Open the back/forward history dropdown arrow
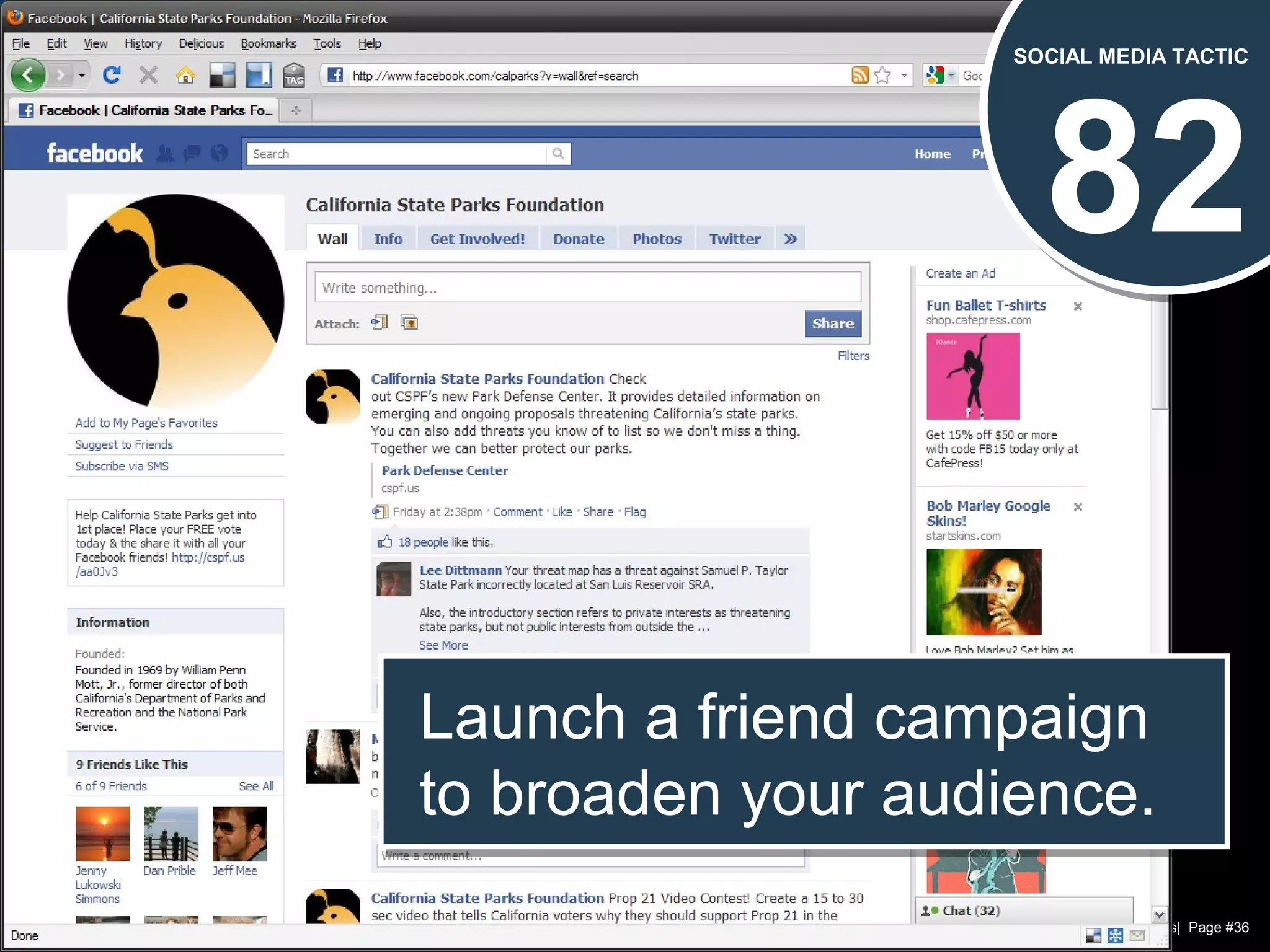The width and height of the screenshot is (1270, 952). (x=82, y=76)
